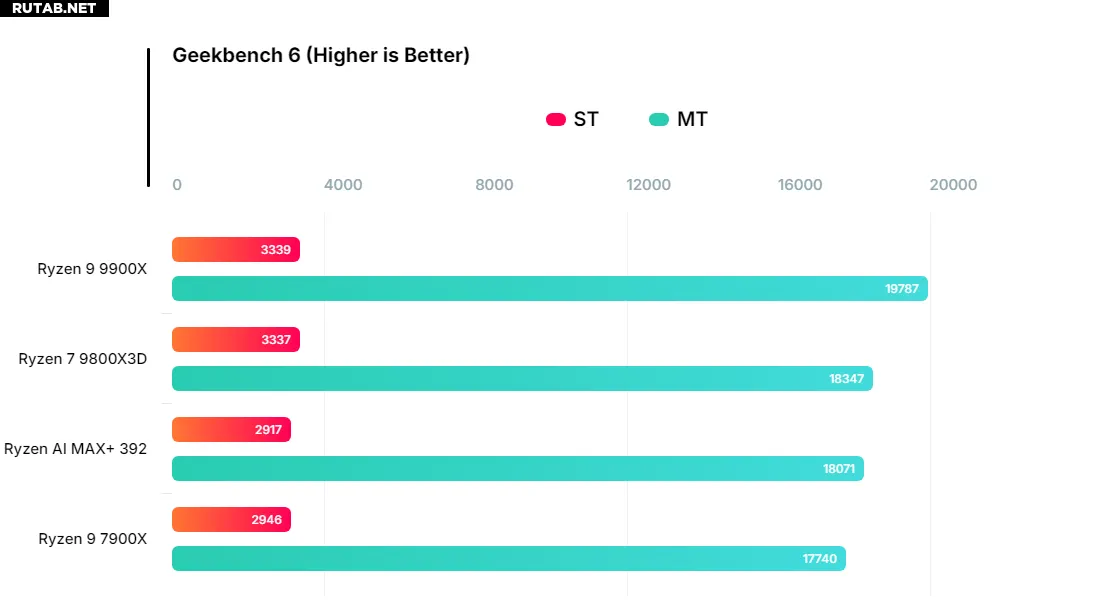Click the Ryzen AI MAX+ 392 label
Viewport: 1107px width, 608px height.
(x=76, y=449)
